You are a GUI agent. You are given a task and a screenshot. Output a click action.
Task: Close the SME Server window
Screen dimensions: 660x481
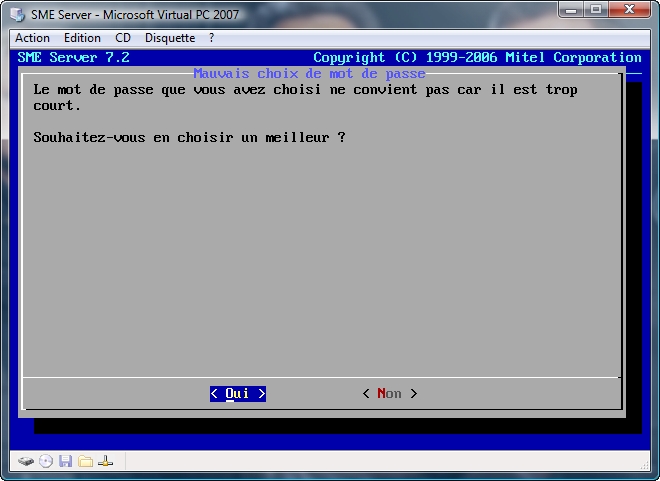point(629,9)
